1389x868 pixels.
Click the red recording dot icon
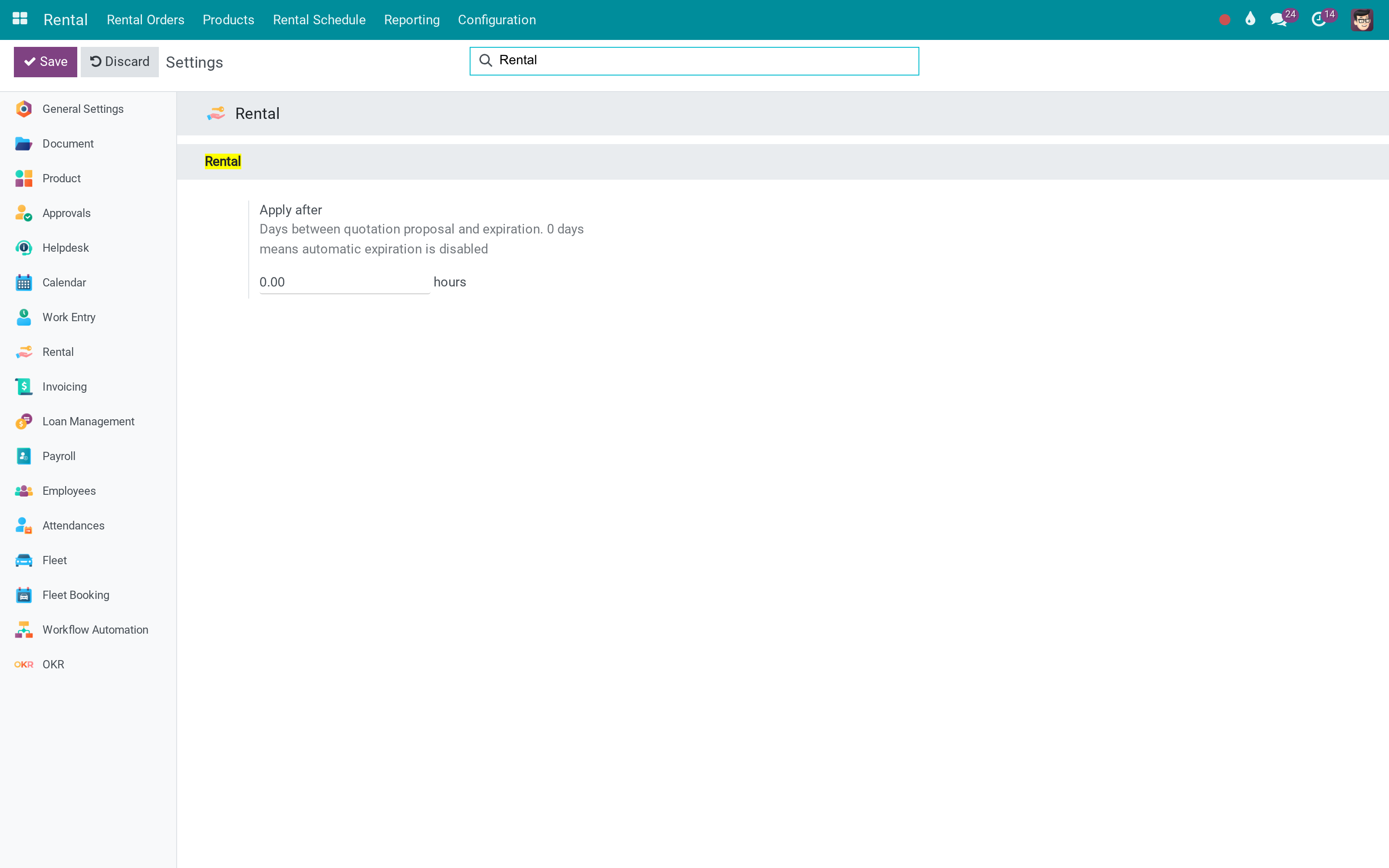[1224, 20]
